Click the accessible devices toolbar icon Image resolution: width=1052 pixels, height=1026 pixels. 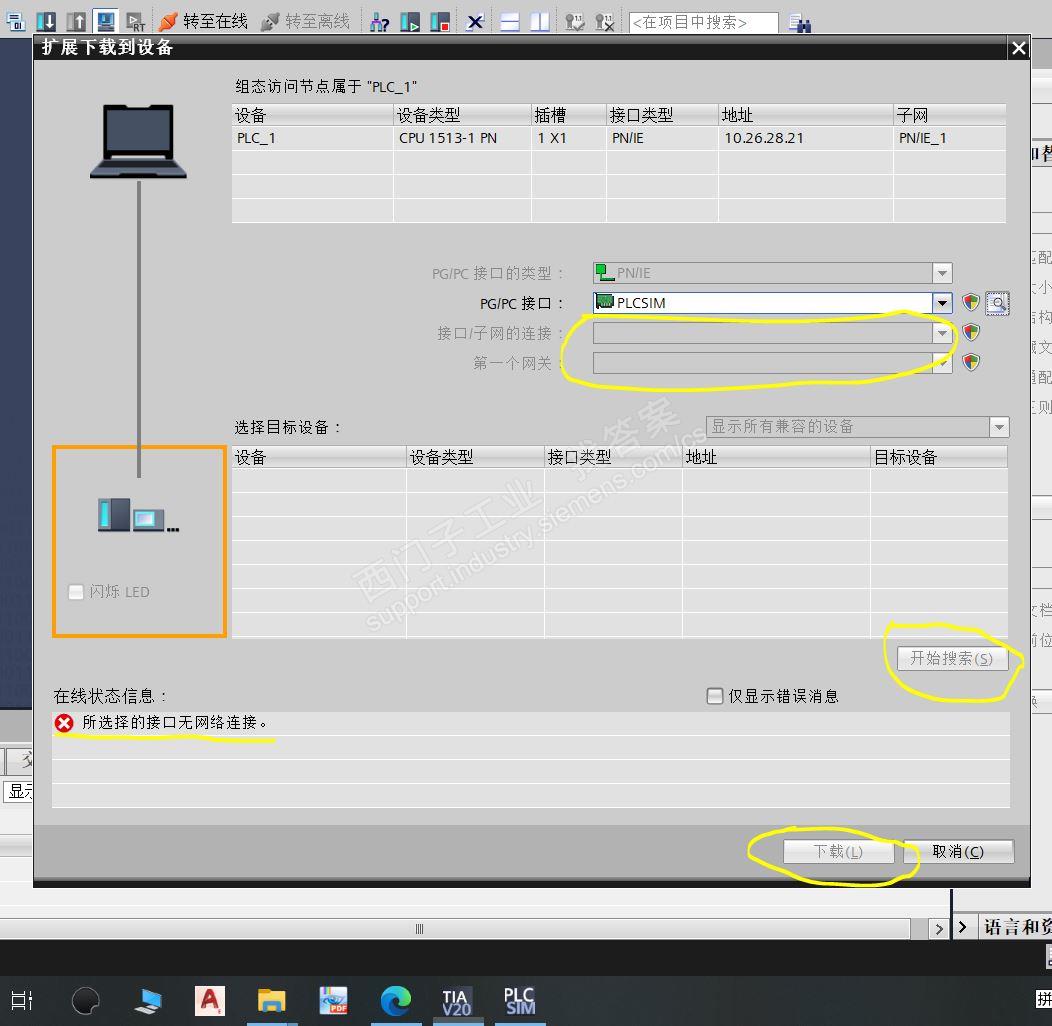point(380,22)
